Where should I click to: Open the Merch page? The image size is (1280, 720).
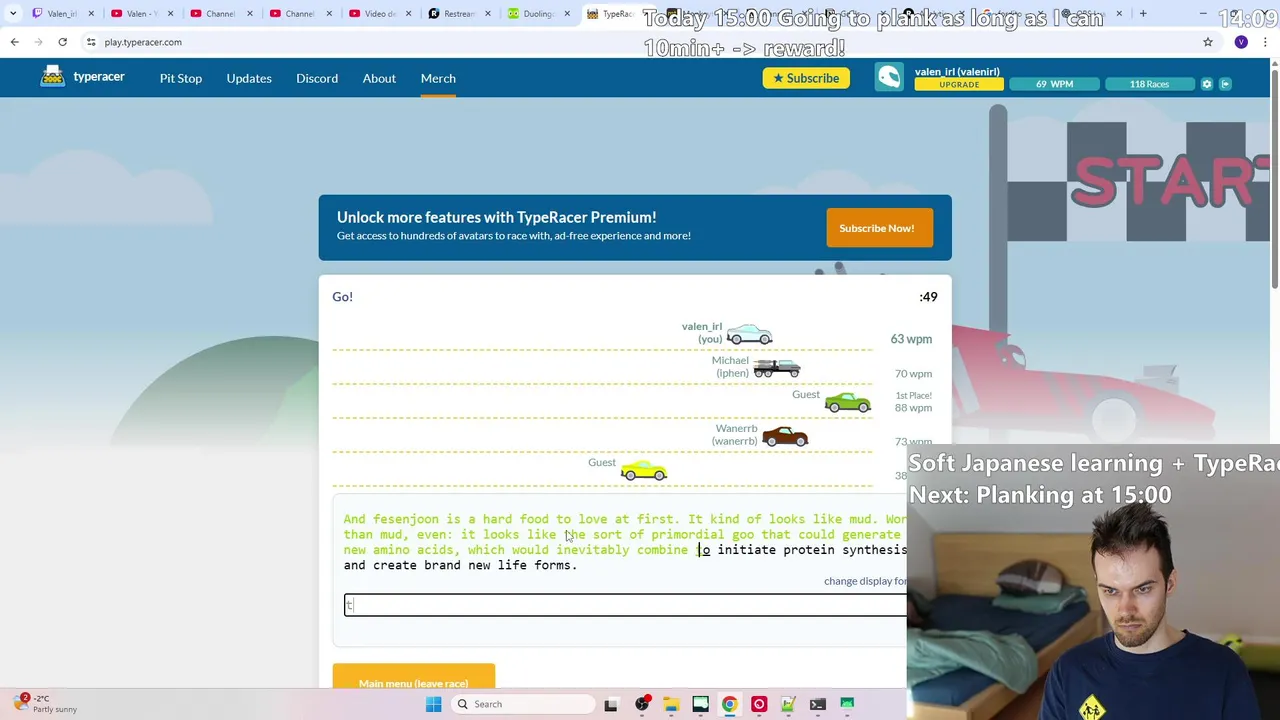tap(438, 78)
